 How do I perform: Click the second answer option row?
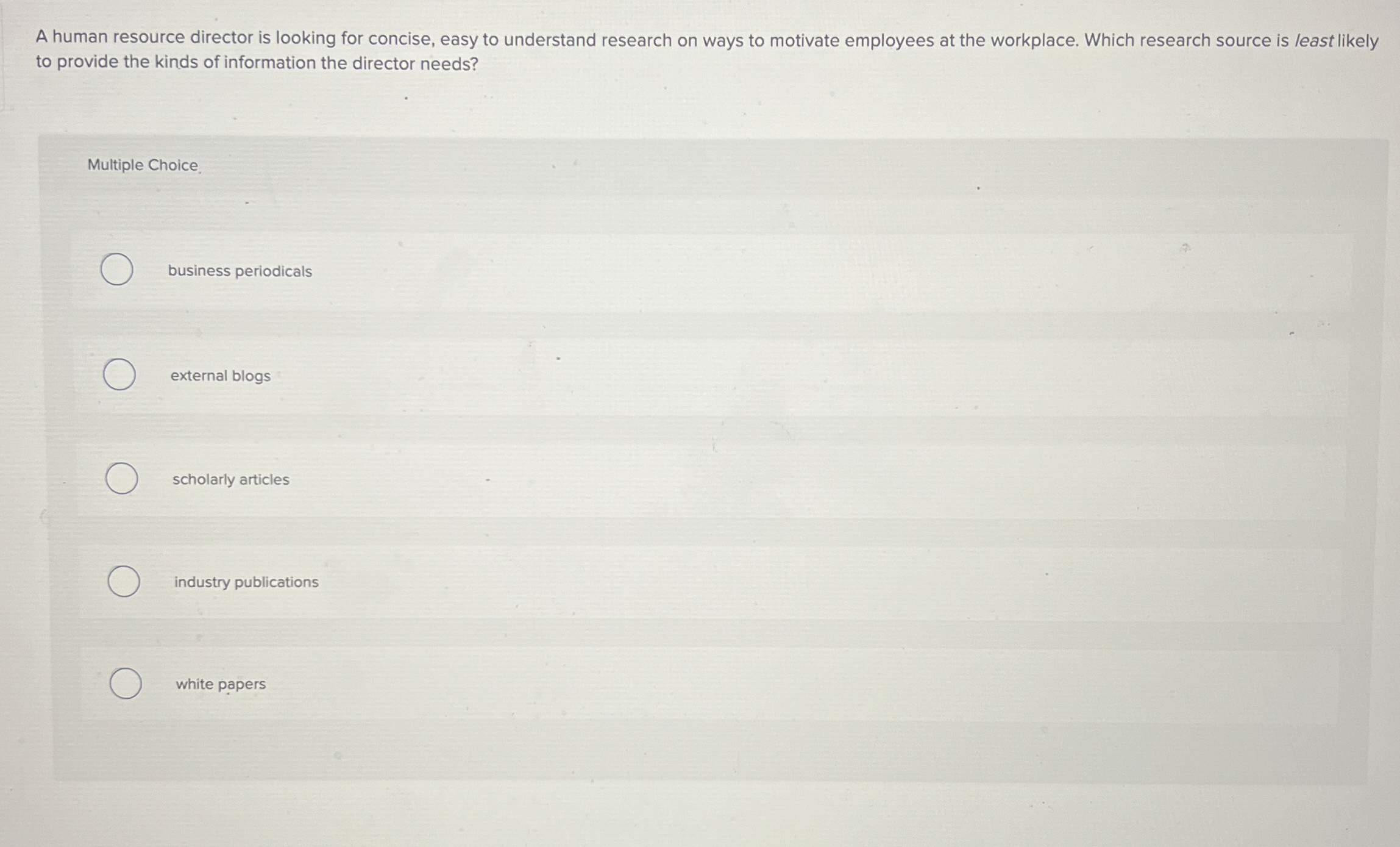point(701,376)
